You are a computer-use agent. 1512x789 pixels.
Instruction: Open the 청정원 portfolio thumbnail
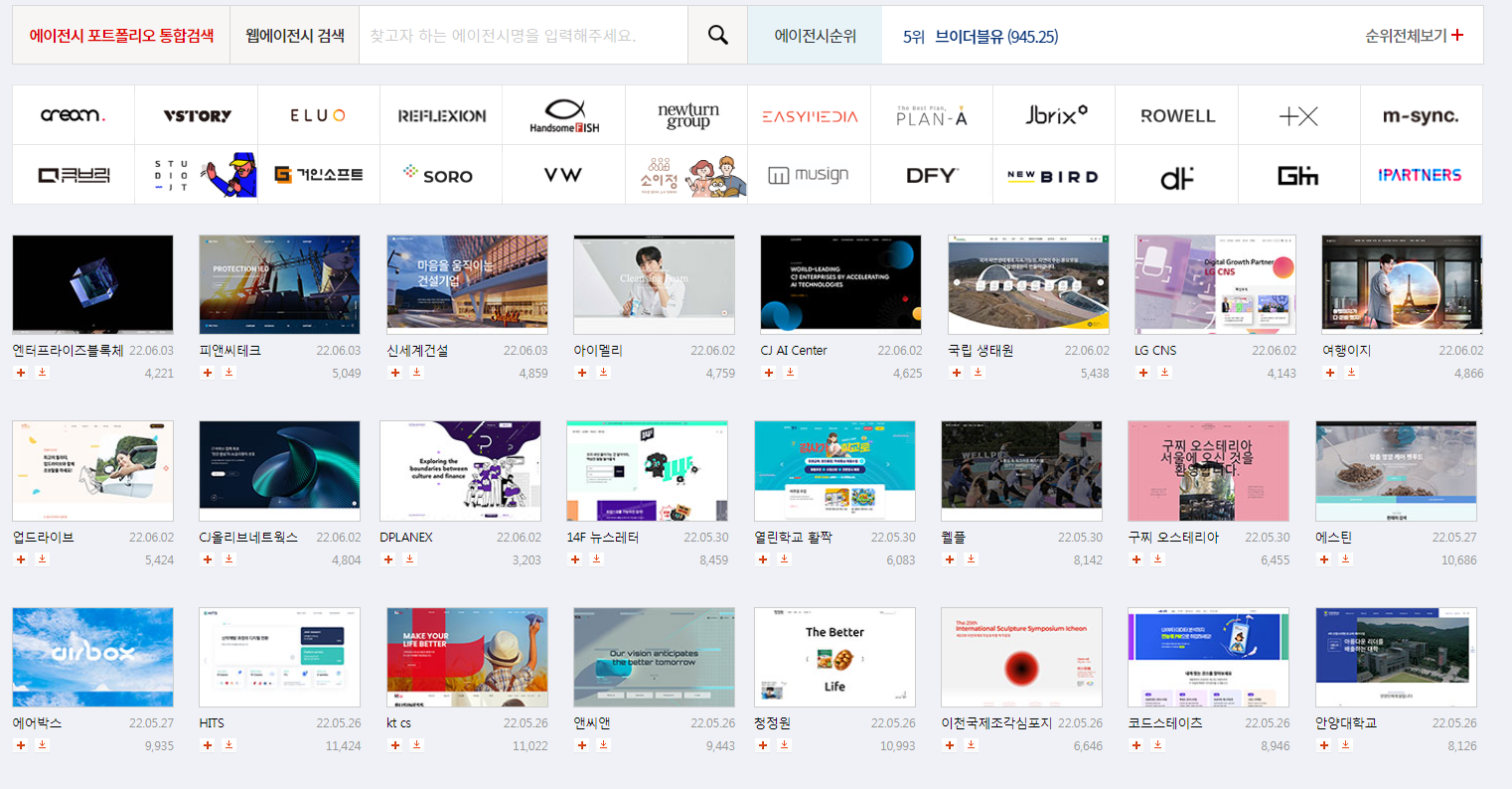(x=834, y=657)
